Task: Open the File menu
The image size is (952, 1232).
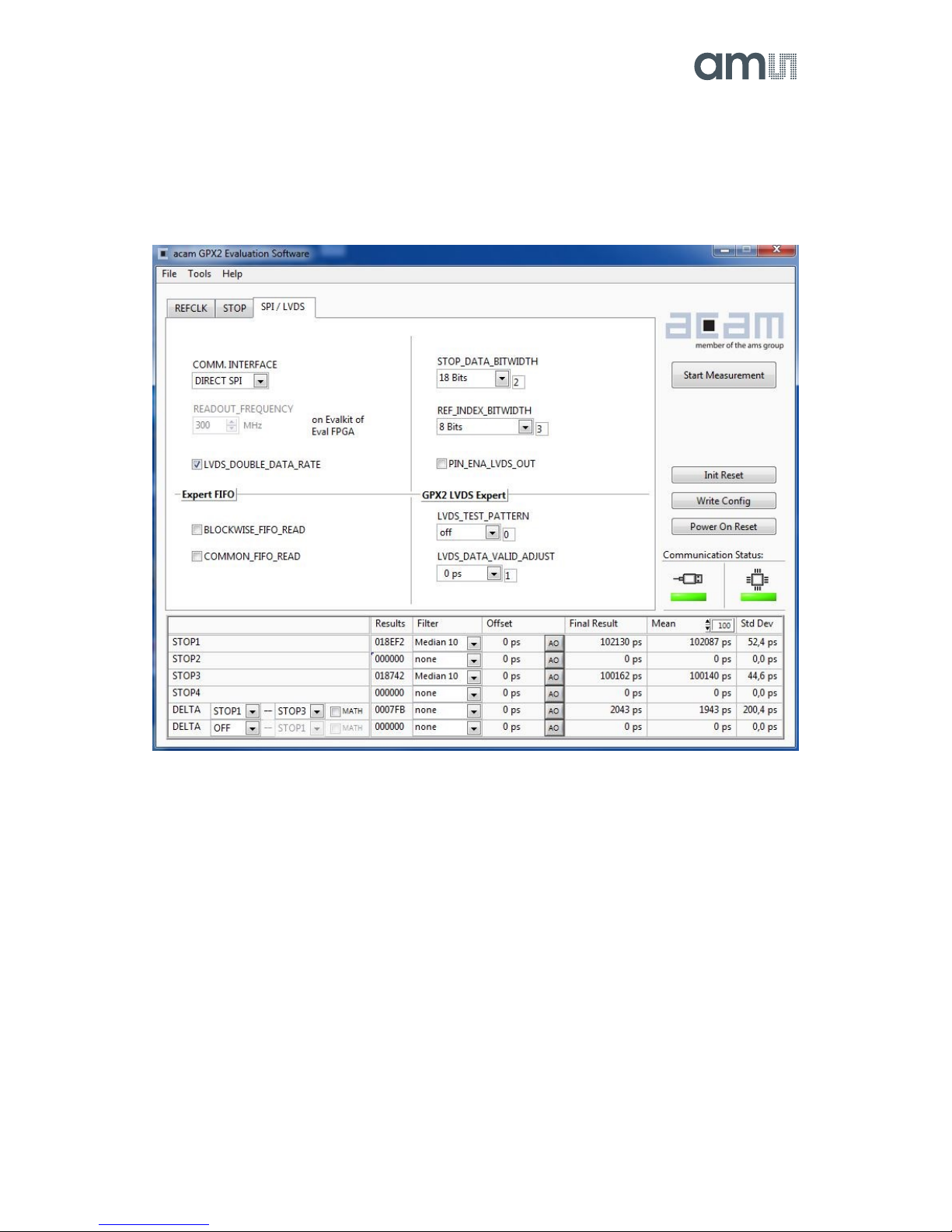Action: [x=169, y=274]
